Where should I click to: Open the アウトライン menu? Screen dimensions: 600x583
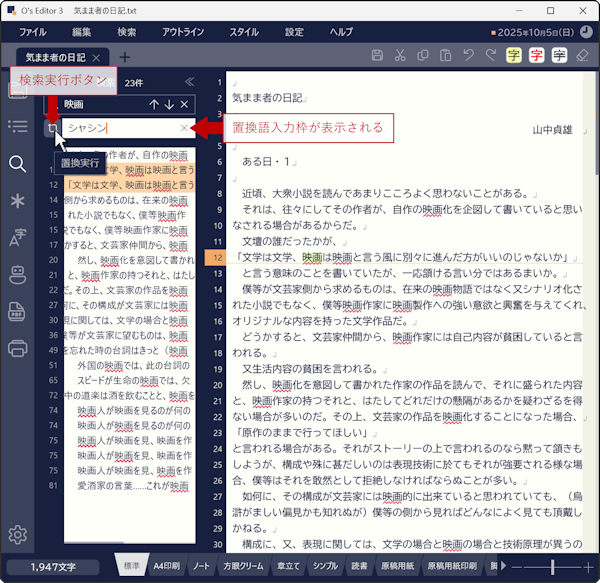coord(182,32)
